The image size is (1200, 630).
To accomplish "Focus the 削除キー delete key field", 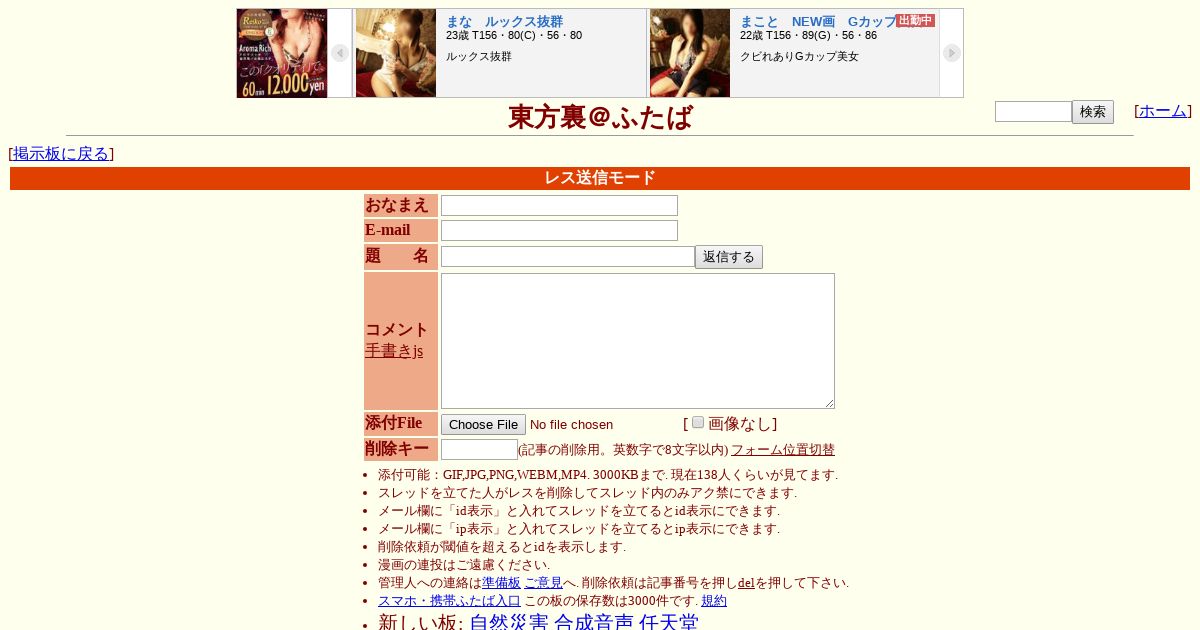I will [479, 450].
